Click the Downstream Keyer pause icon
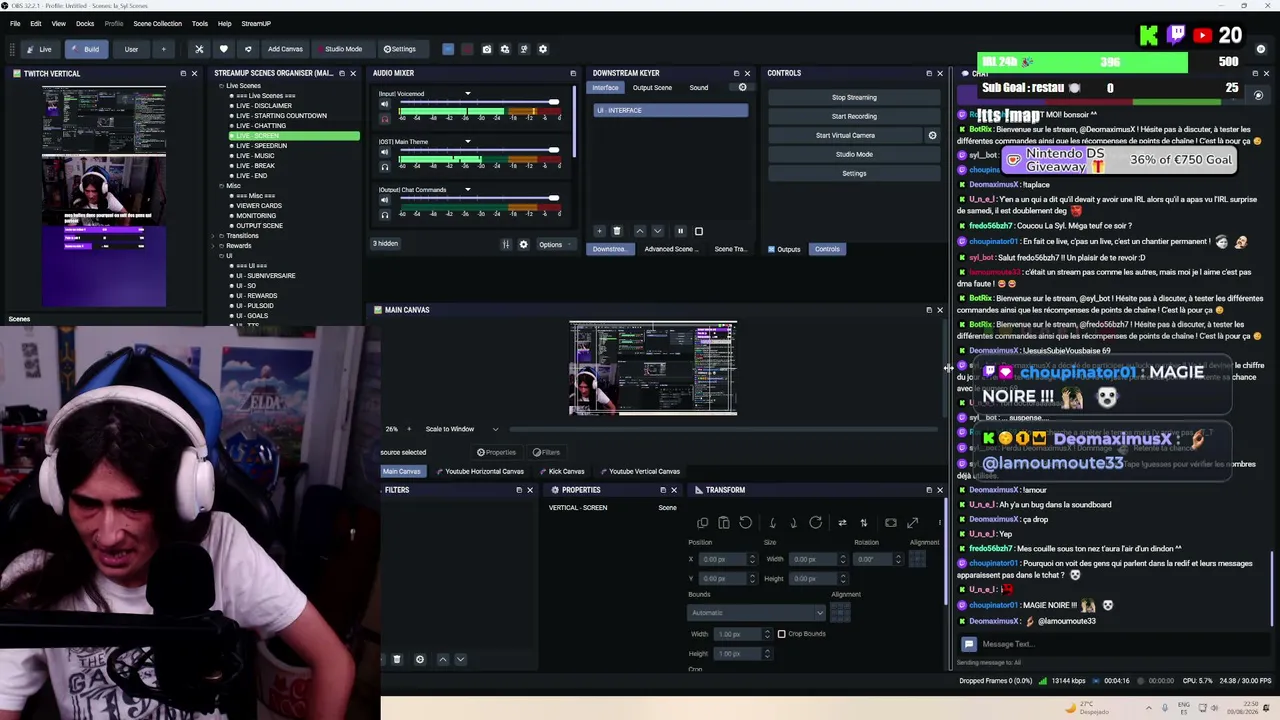1280x720 pixels. [x=681, y=231]
